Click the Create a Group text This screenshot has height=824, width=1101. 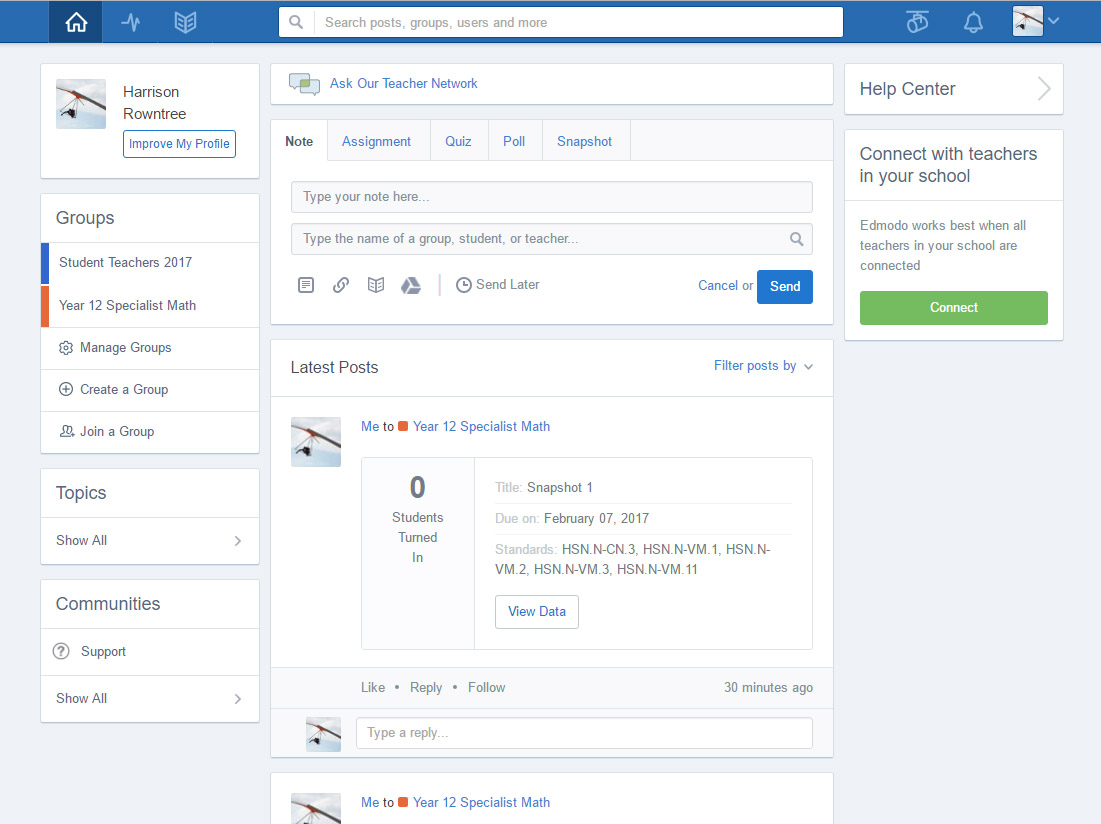[124, 390]
